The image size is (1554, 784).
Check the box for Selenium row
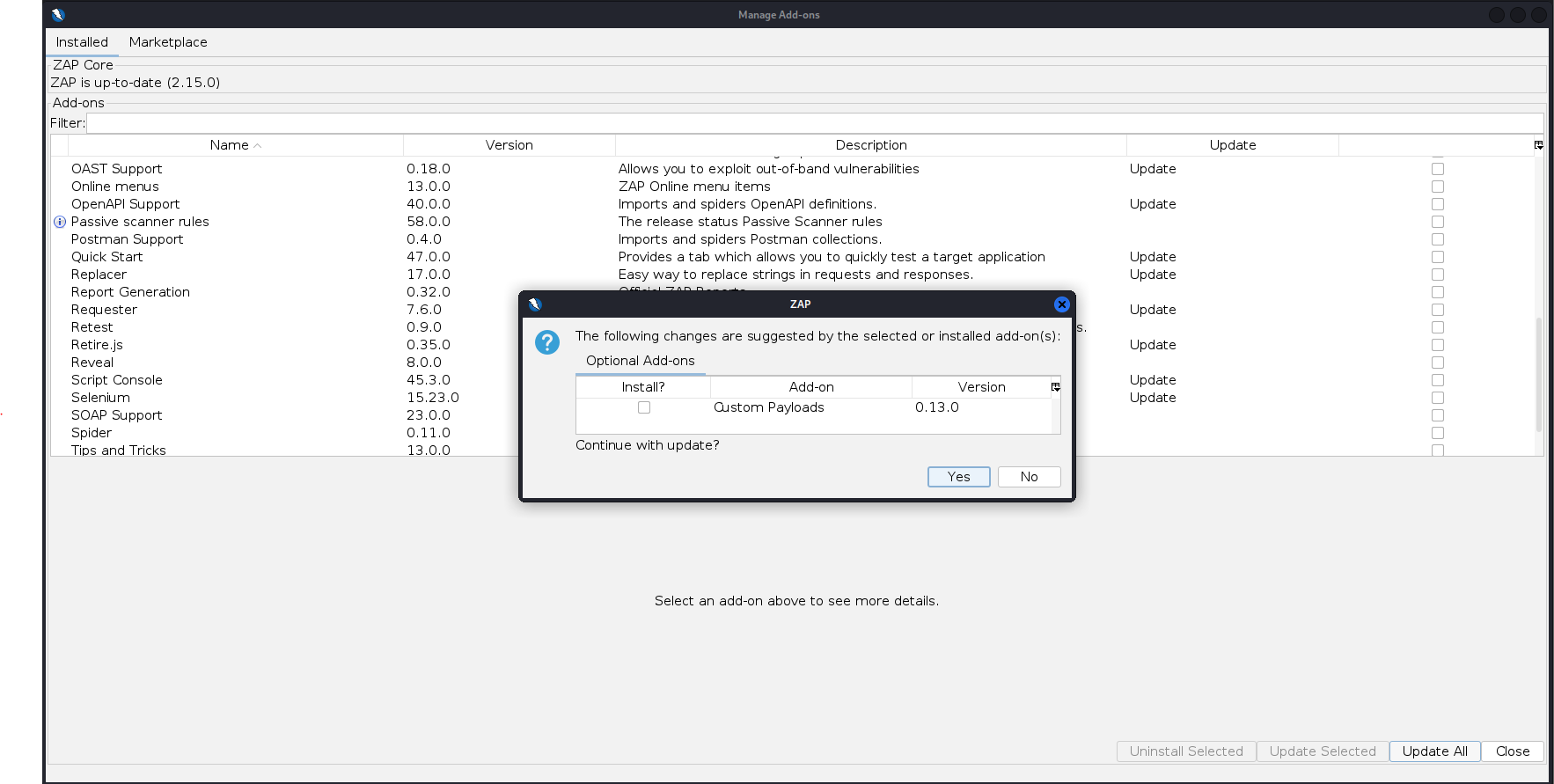pos(1438,398)
